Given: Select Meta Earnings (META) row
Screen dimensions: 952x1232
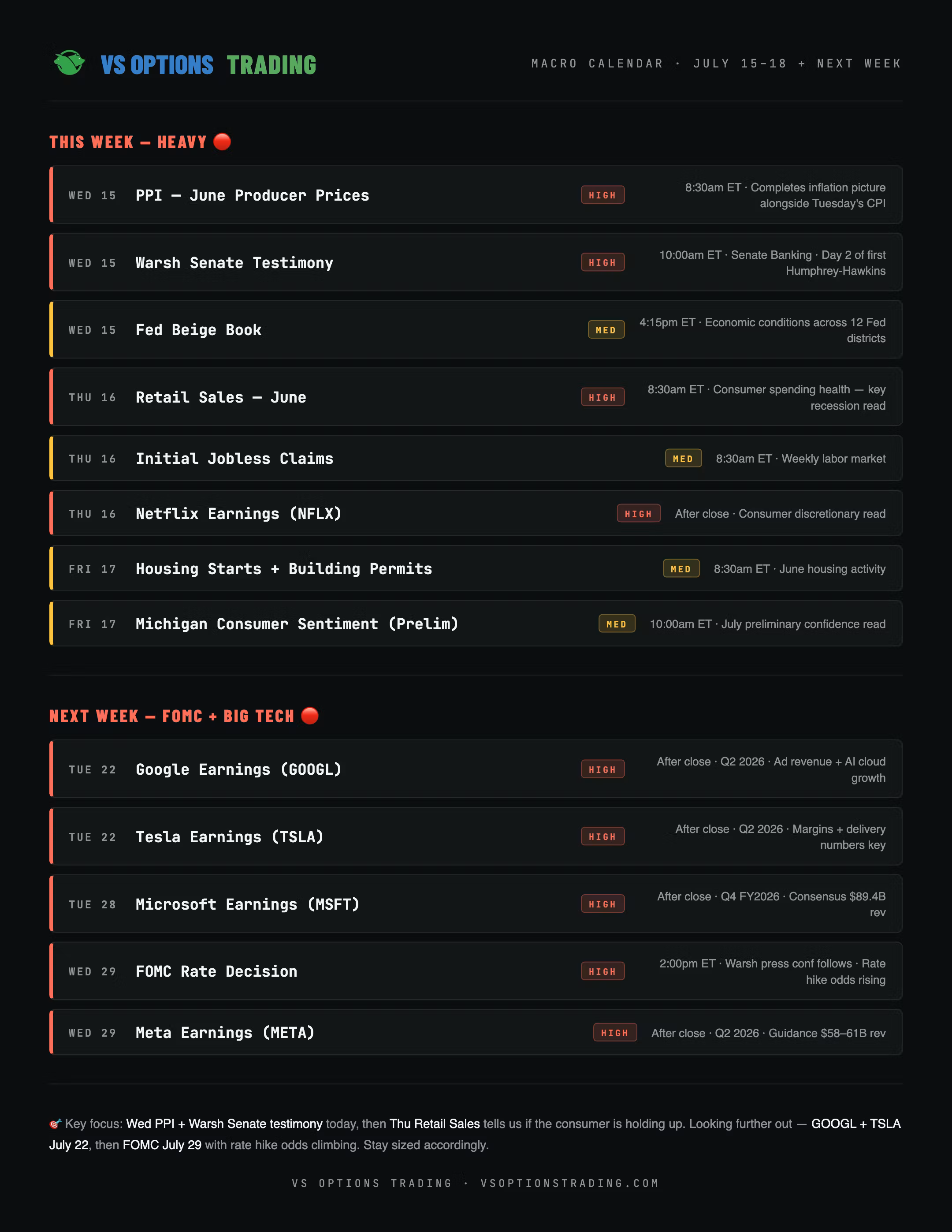Looking at the screenshot, I should (476, 1032).
